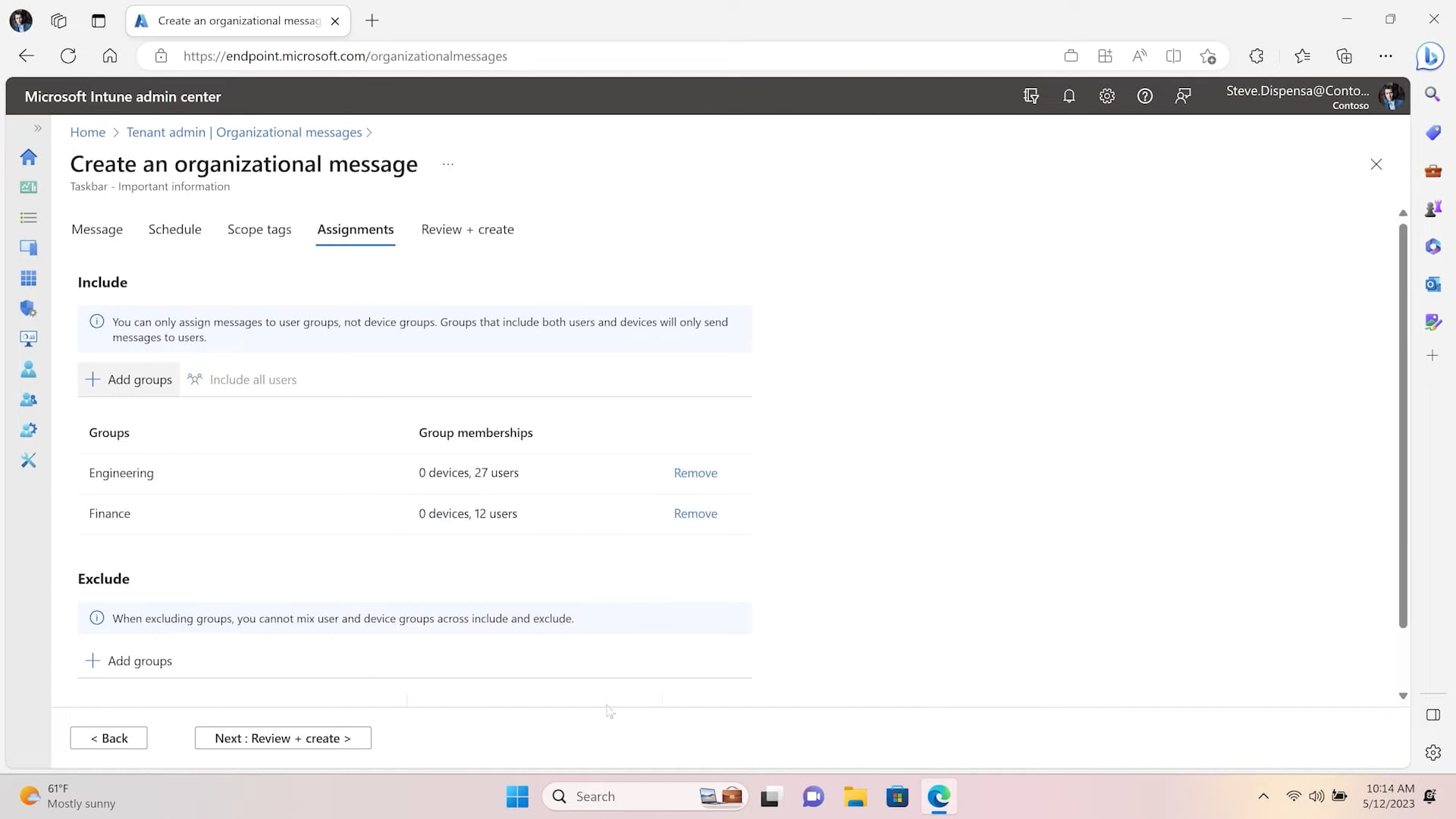Switch to the Schedule tab
This screenshot has height=819, width=1456.
(174, 229)
